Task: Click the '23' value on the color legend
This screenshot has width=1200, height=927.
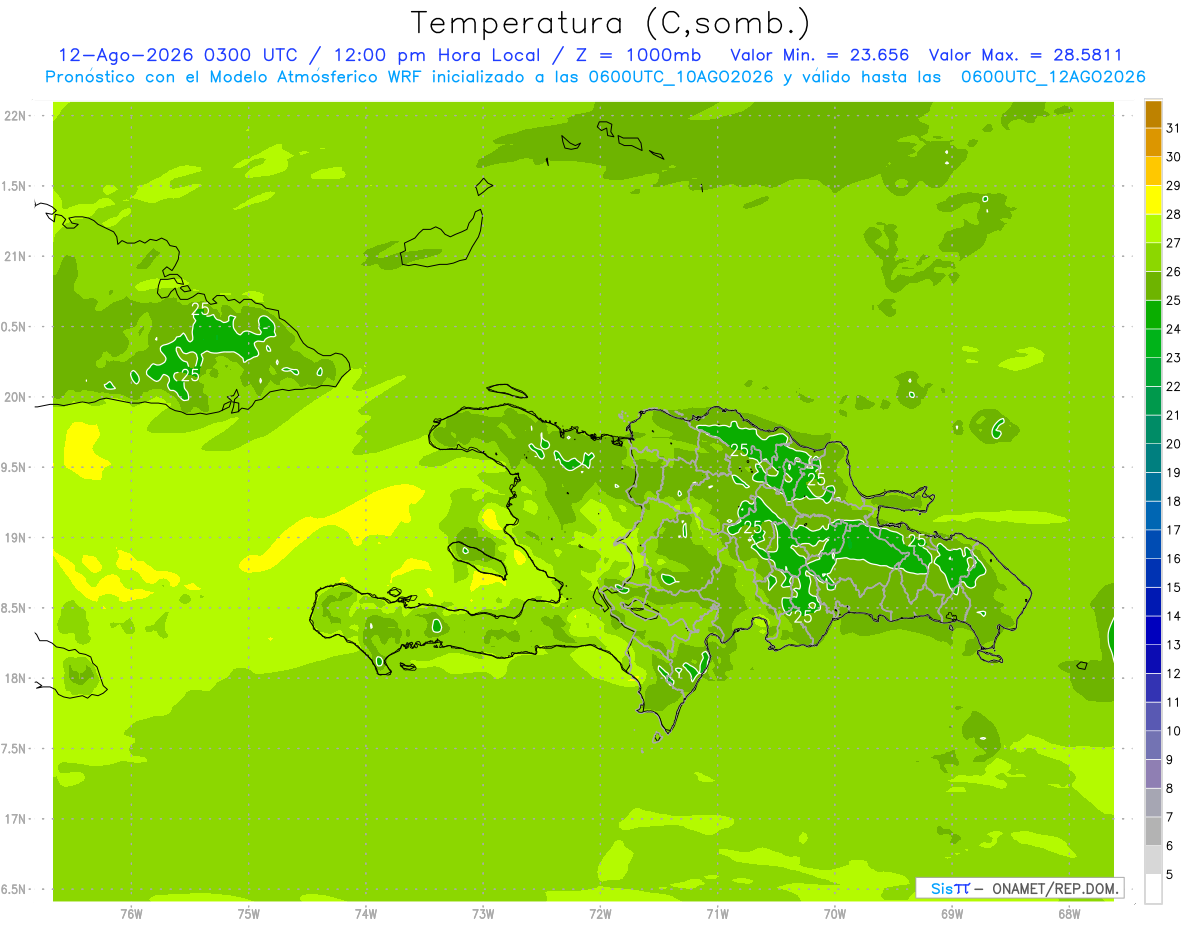Action: coord(1174,358)
